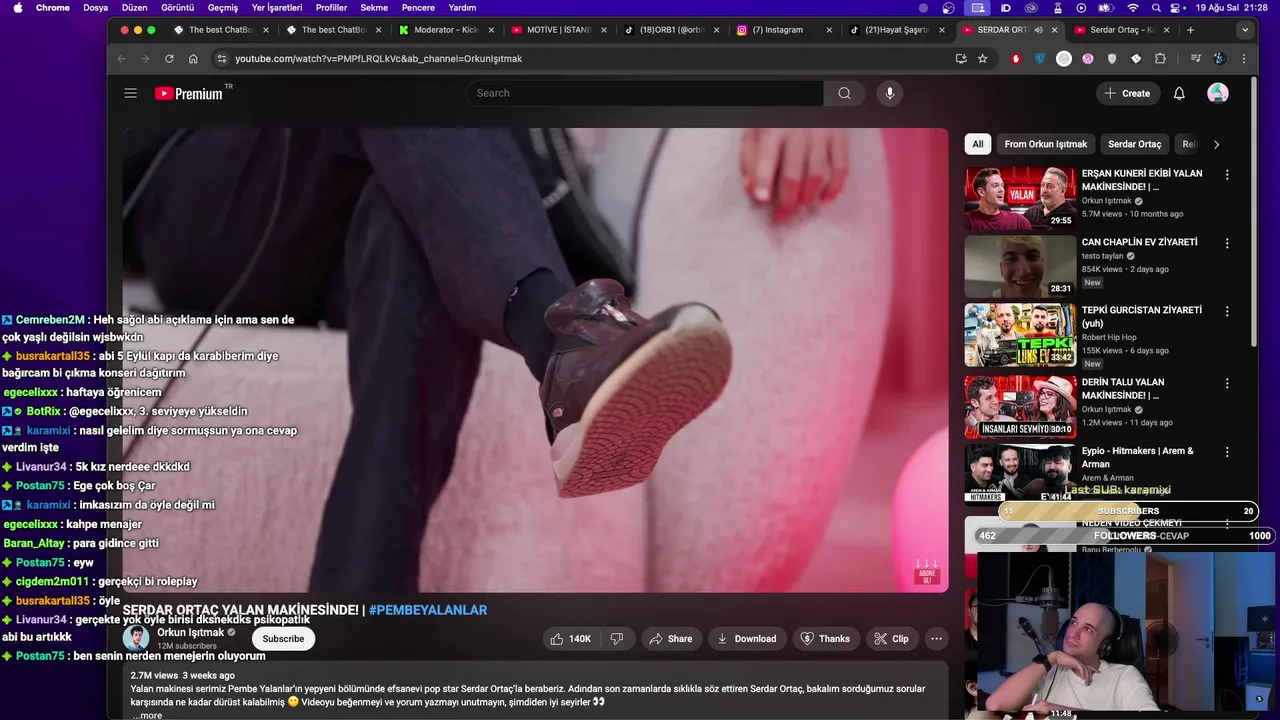Screen dimensions: 1280x720
Task: Download the video
Action: [x=747, y=638]
